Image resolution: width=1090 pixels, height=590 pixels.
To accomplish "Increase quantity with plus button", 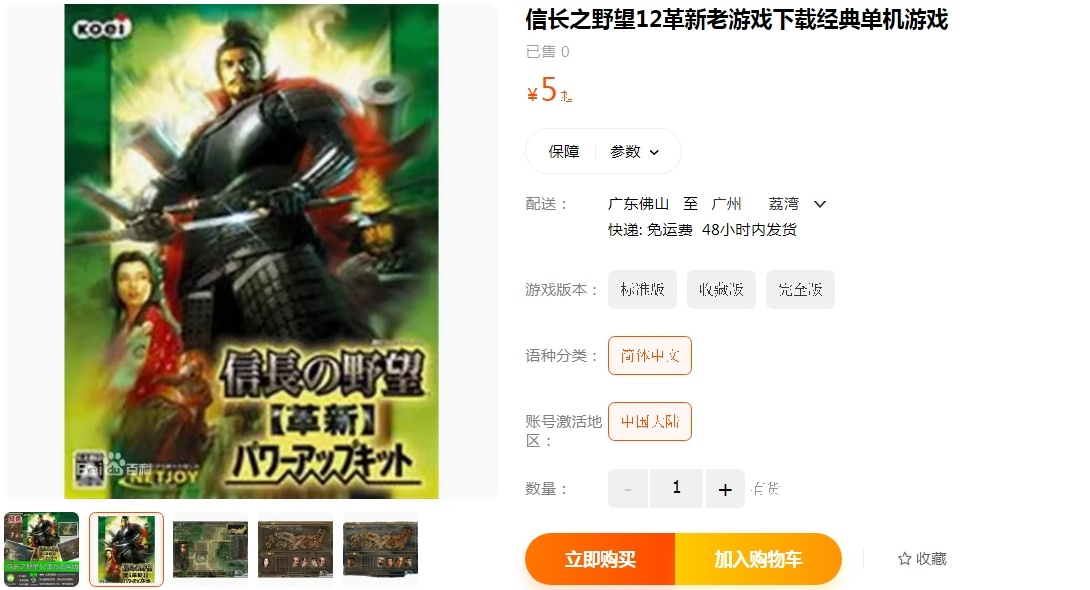I will (x=725, y=489).
